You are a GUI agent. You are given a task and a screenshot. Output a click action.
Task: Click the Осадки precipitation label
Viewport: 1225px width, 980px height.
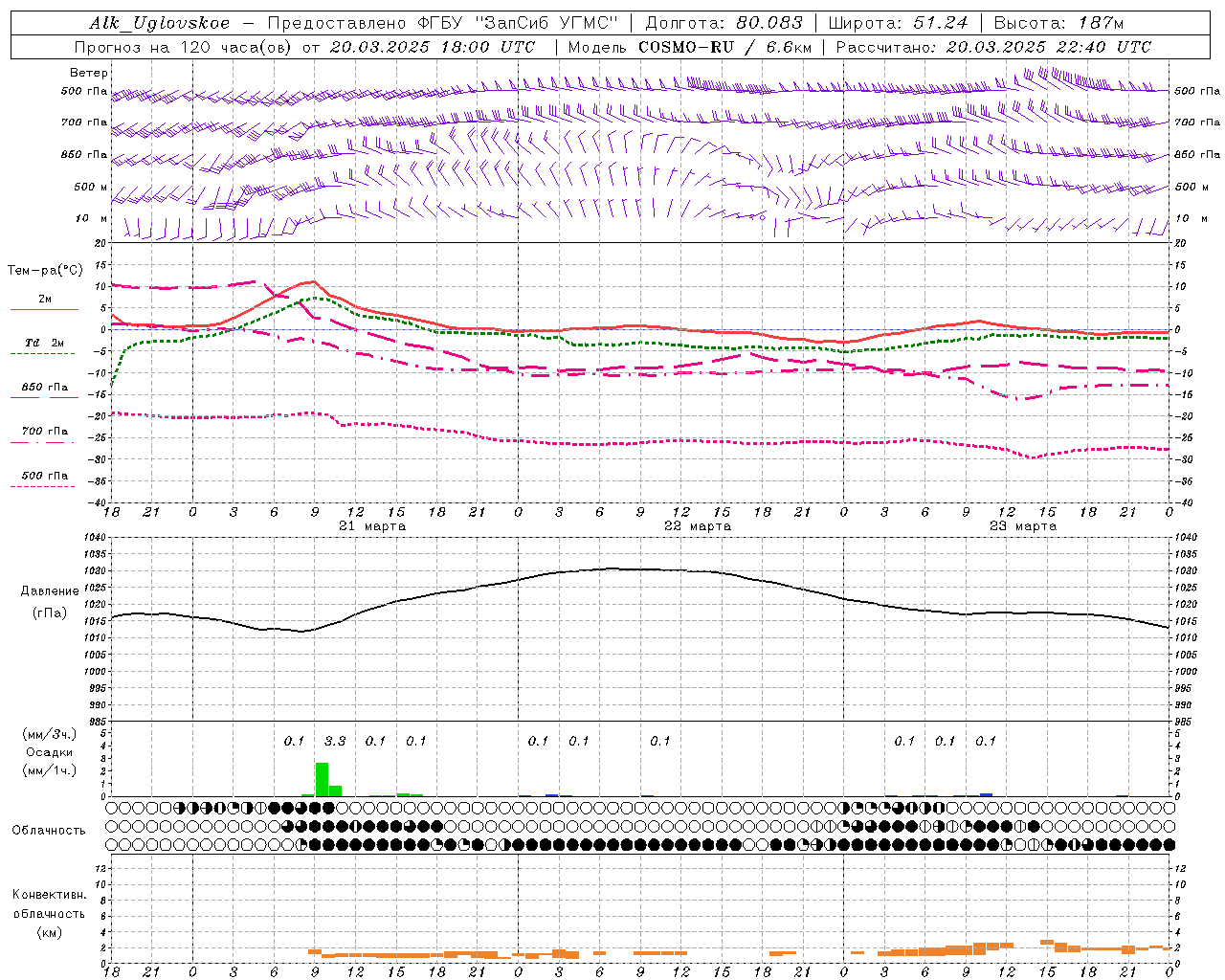49,752
